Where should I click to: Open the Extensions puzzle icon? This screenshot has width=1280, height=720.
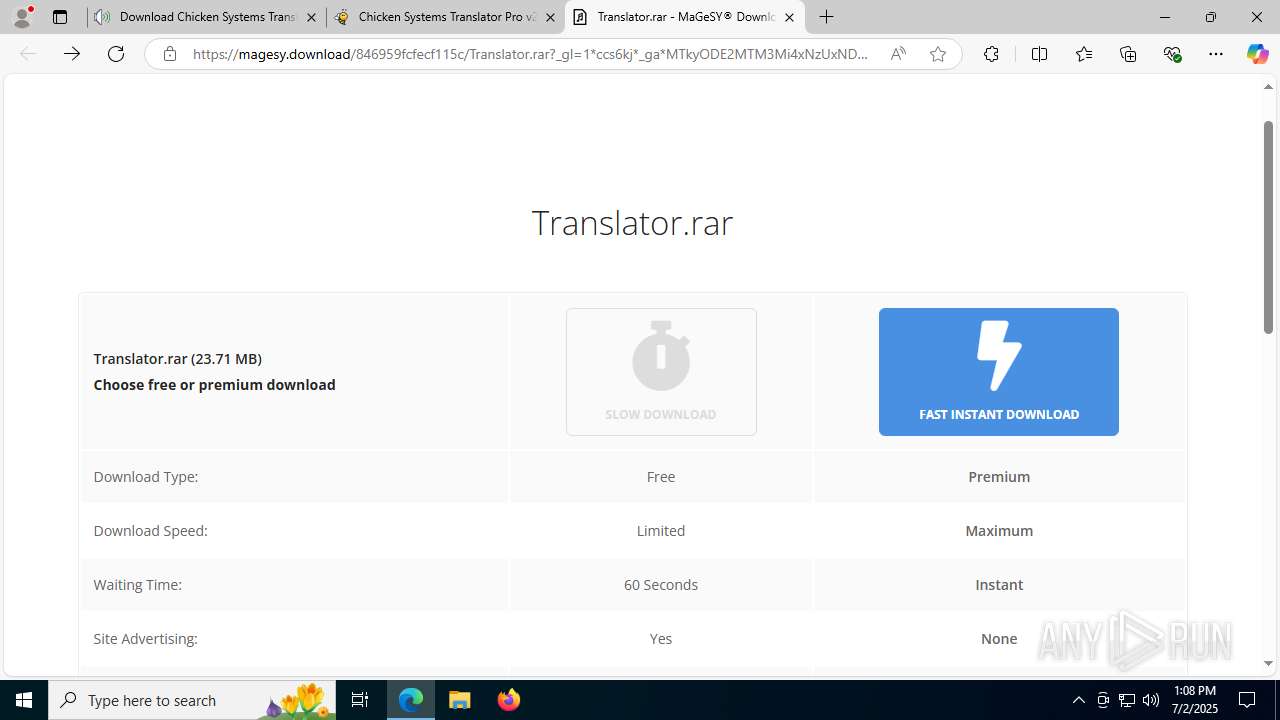click(x=991, y=54)
